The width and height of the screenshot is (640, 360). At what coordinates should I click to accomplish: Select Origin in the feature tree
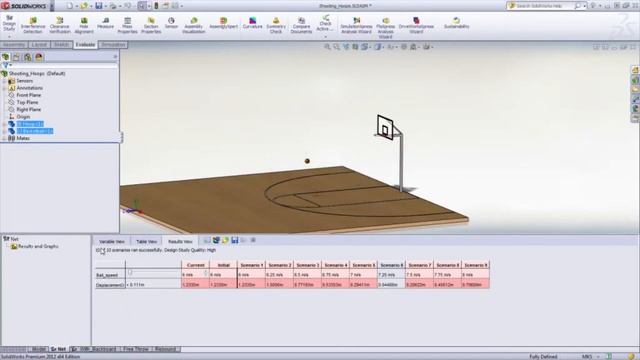tap(23, 117)
